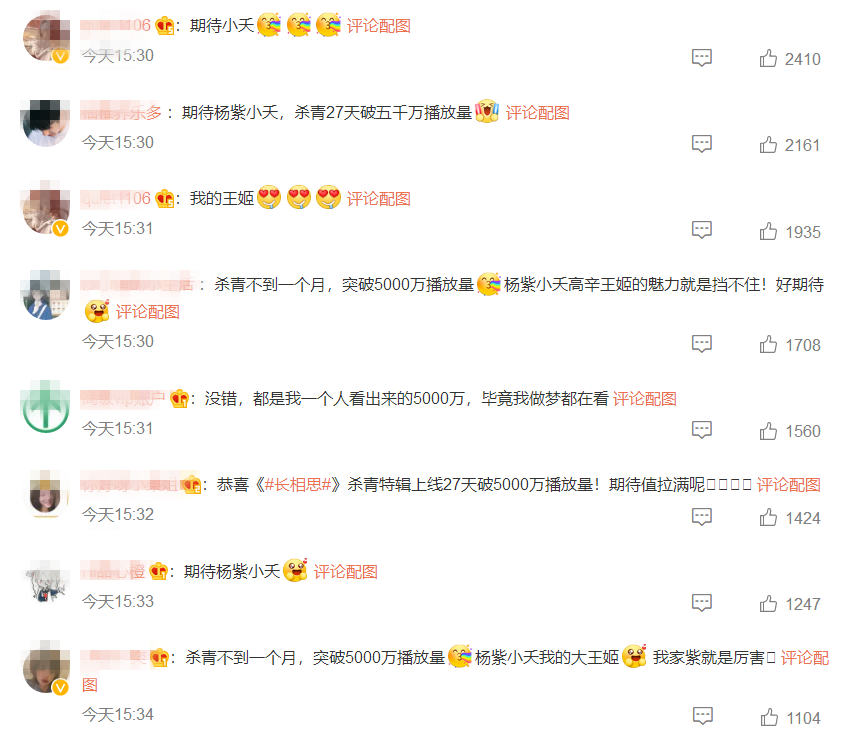Open first commenter's verified avatar
Image resolution: width=849 pixels, height=744 pixels.
pos(47,38)
